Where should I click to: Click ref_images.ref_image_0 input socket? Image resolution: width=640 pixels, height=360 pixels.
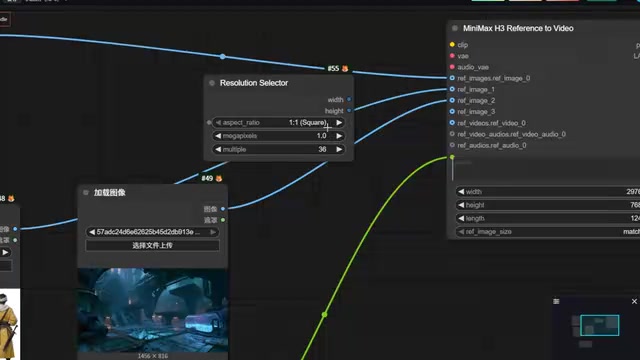pos(452,78)
